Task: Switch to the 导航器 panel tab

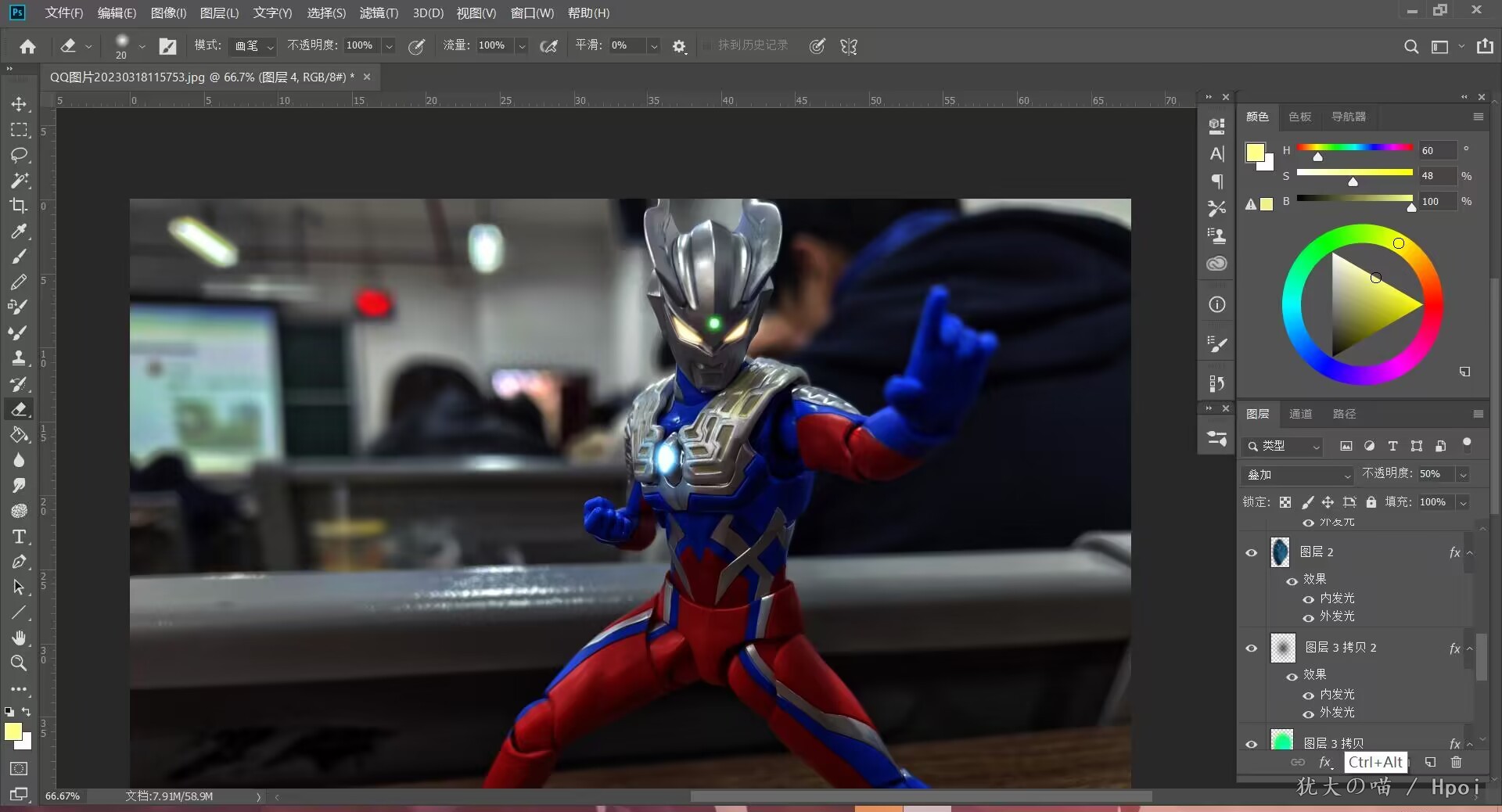Action: pyautogui.click(x=1349, y=117)
